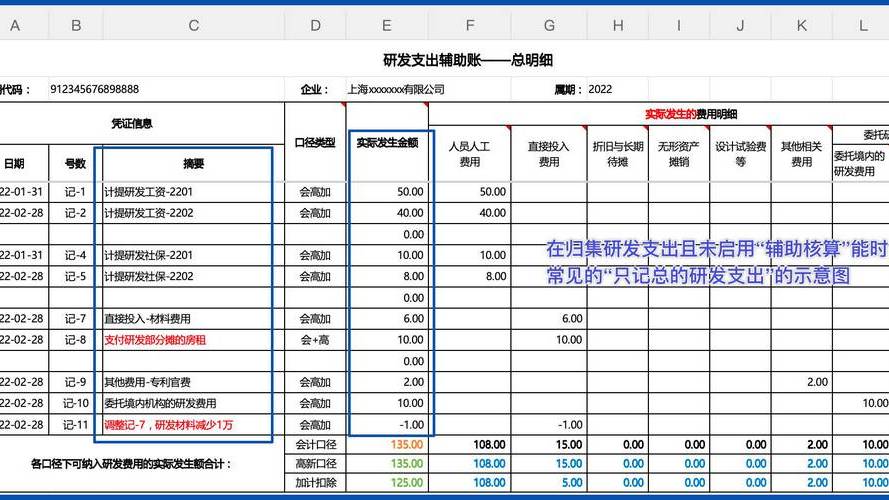This screenshot has width=889, height=500.
Task: Select voucher number 记-1
Action: click(75, 192)
